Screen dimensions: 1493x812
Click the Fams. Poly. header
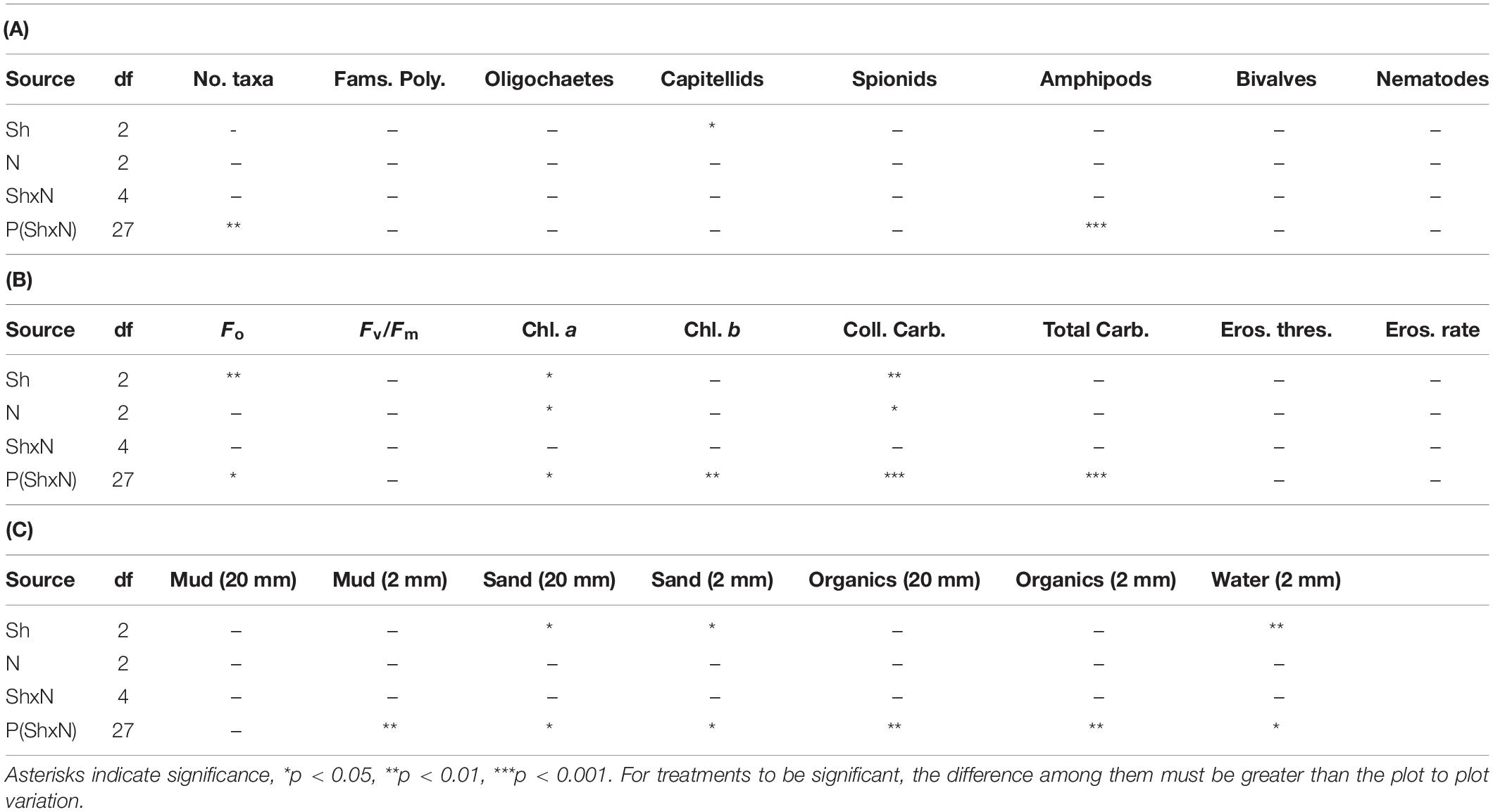(x=389, y=79)
